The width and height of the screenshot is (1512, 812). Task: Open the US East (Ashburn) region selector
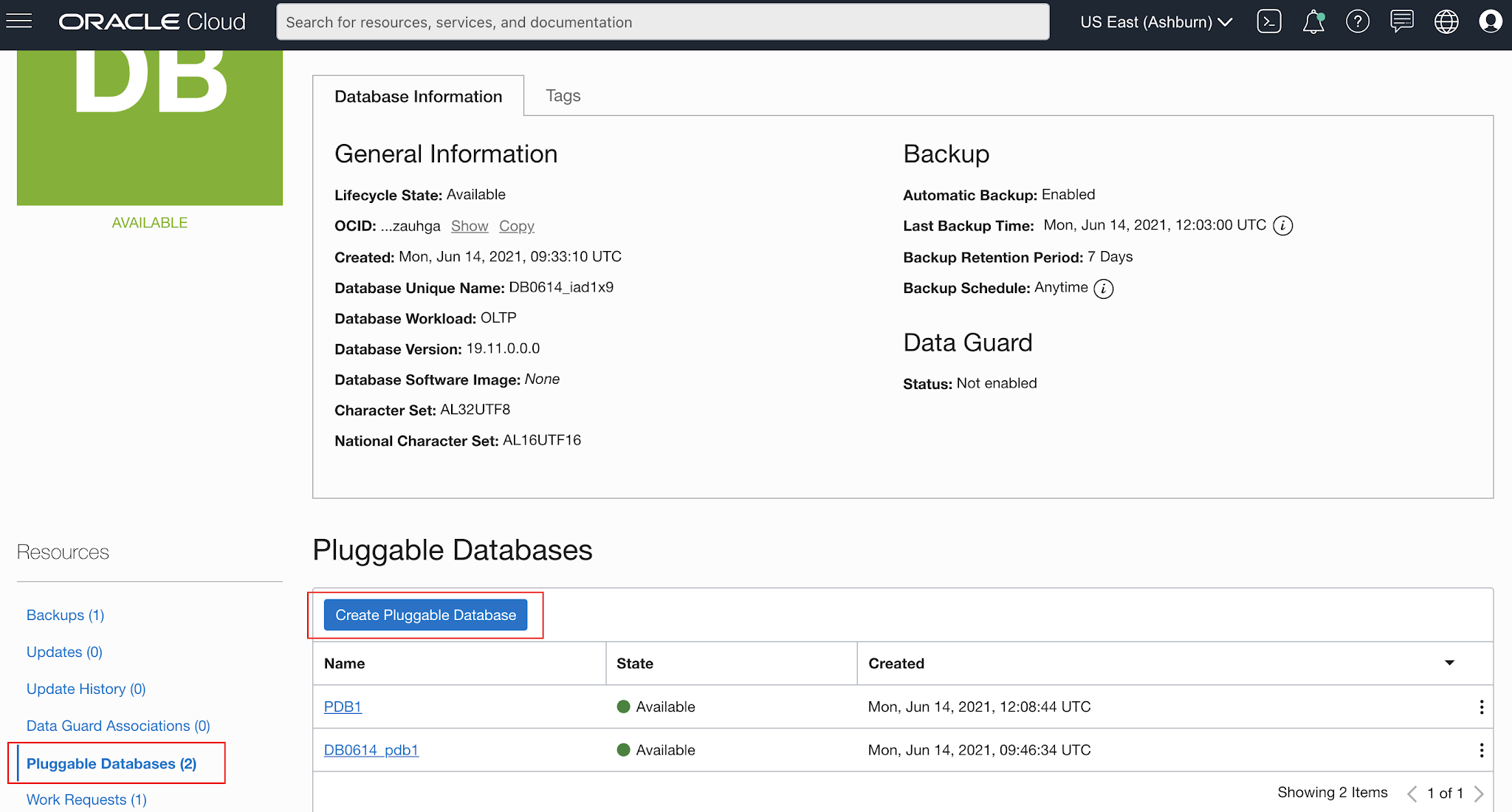click(1155, 21)
